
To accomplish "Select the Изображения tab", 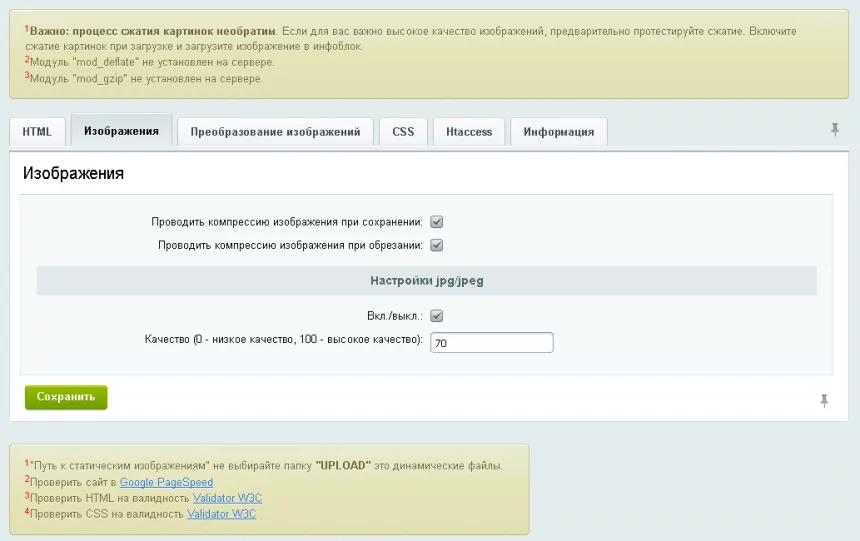I will (121, 131).
